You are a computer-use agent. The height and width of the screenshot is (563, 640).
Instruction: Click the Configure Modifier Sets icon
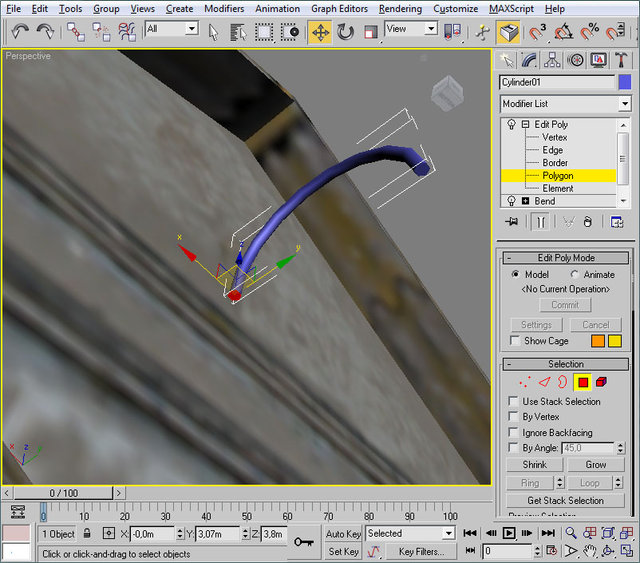(x=618, y=222)
